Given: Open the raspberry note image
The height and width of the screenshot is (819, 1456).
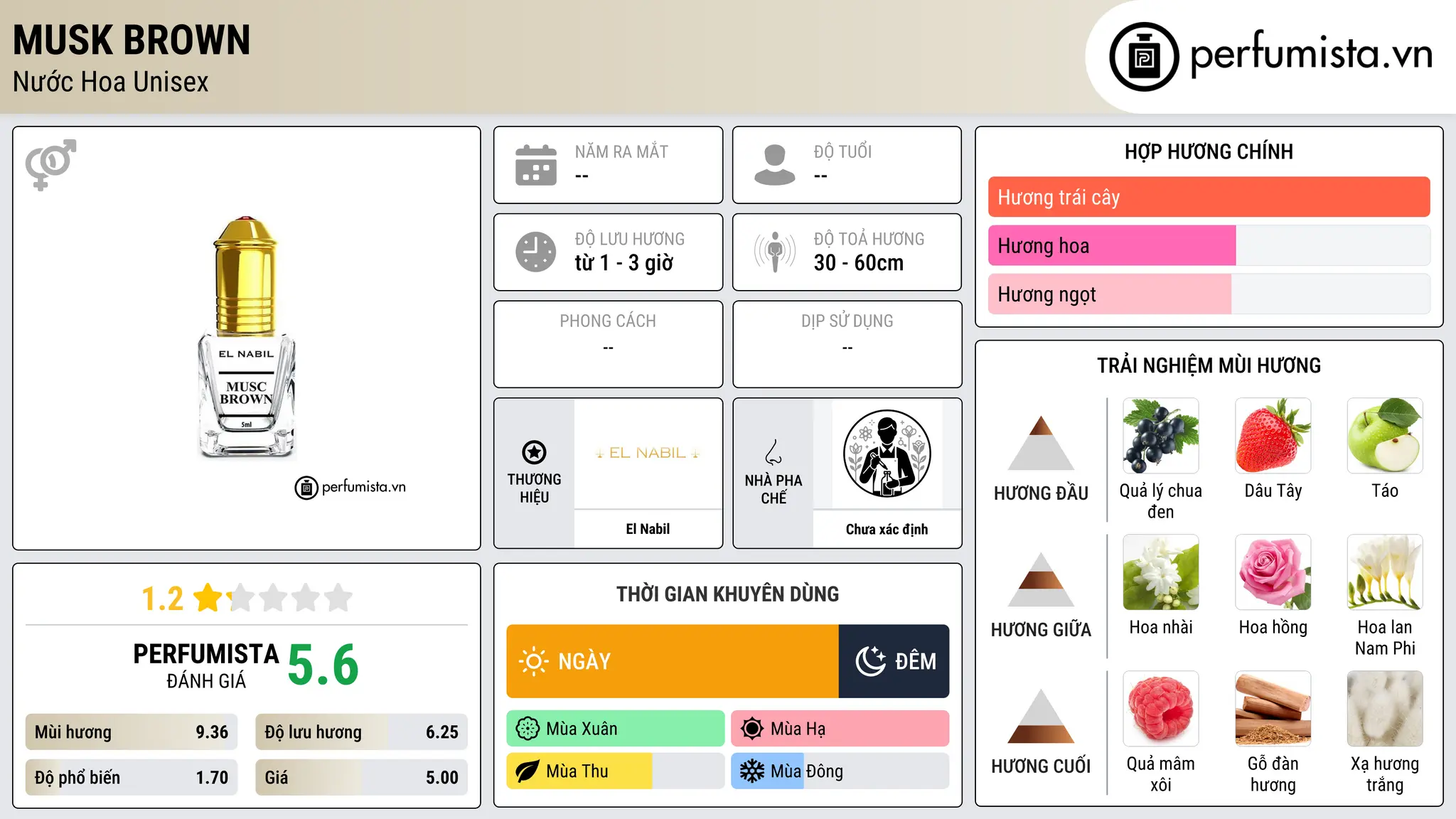Looking at the screenshot, I should pos(1160,709).
